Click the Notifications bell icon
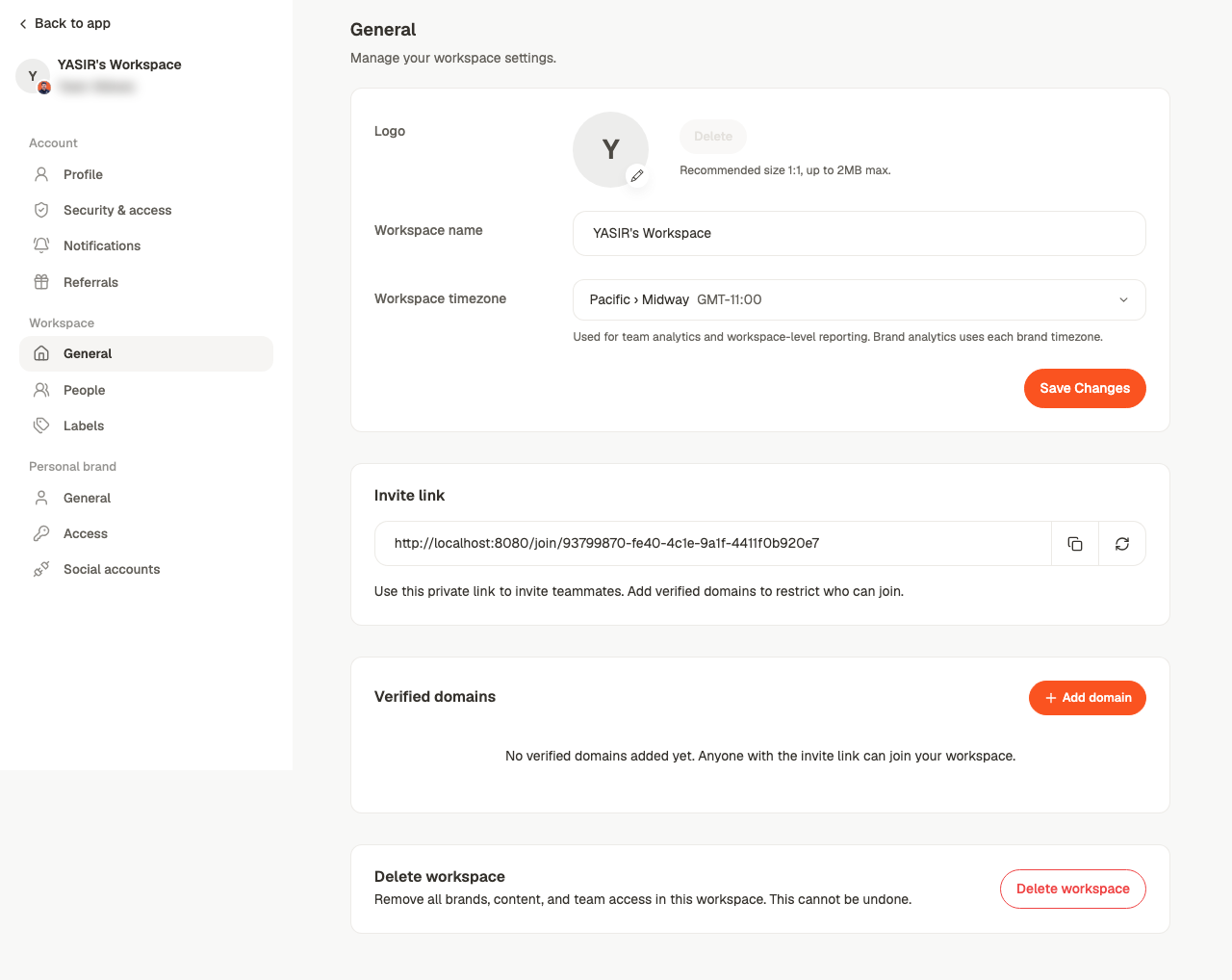 pyautogui.click(x=41, y=245)
